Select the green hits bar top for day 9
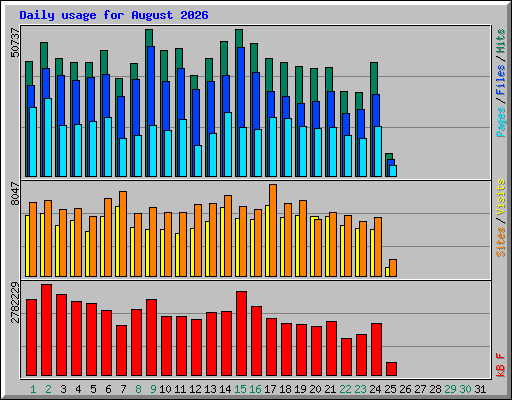Viewport: 512px width, 400px height. [149, 37]
